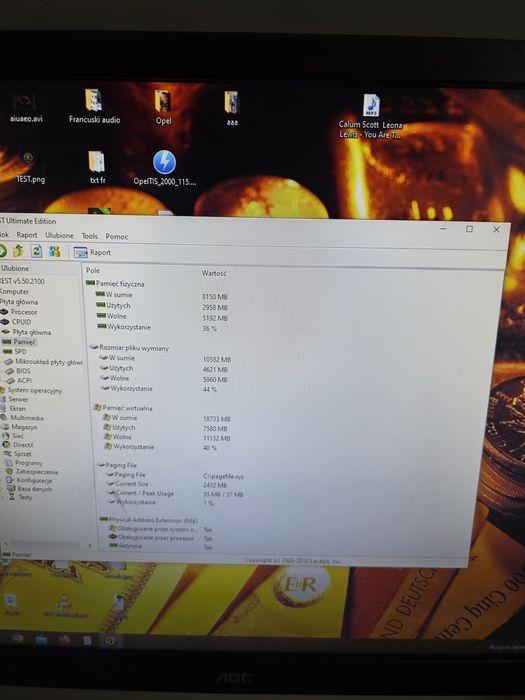Open the Raport toolbar button
Viewport: 525px width, 700px height.
click(92, 252)
